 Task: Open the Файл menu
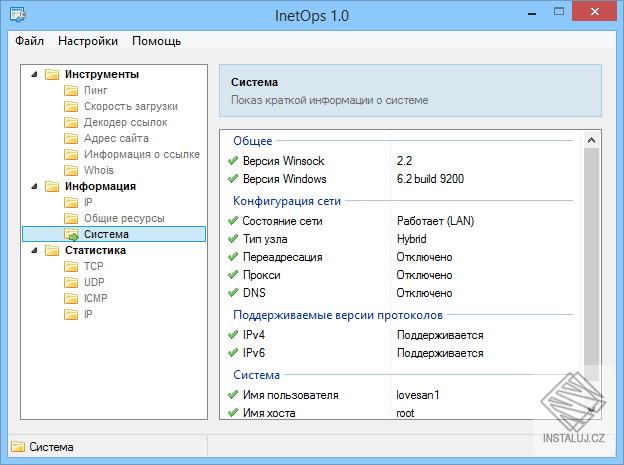pyautogui.click(x=30, y=41)
